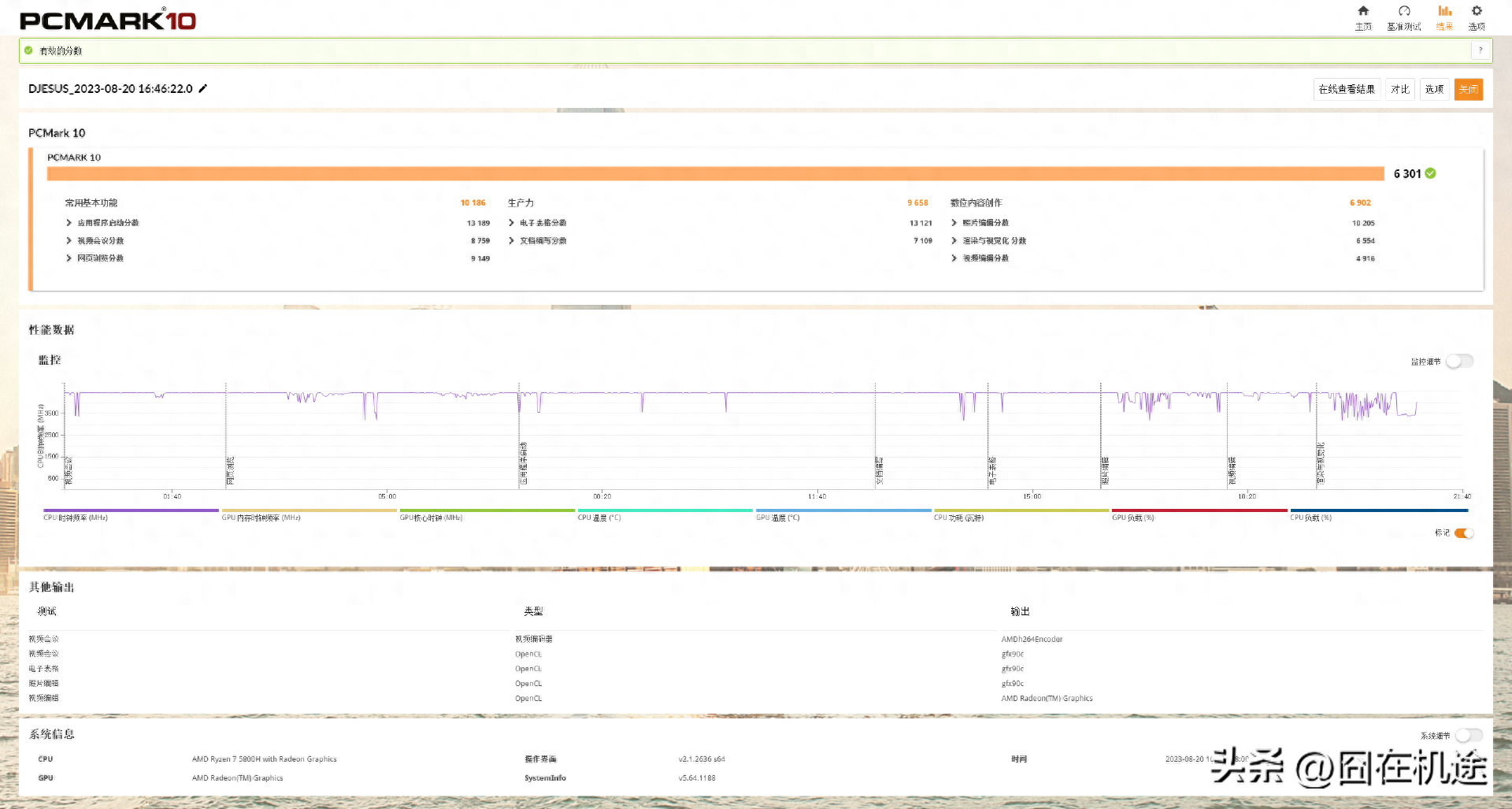The width and height of the screenshot is (1512, 809).
Task: Click the 08:20 time label on chart
Action: (602, 496)
